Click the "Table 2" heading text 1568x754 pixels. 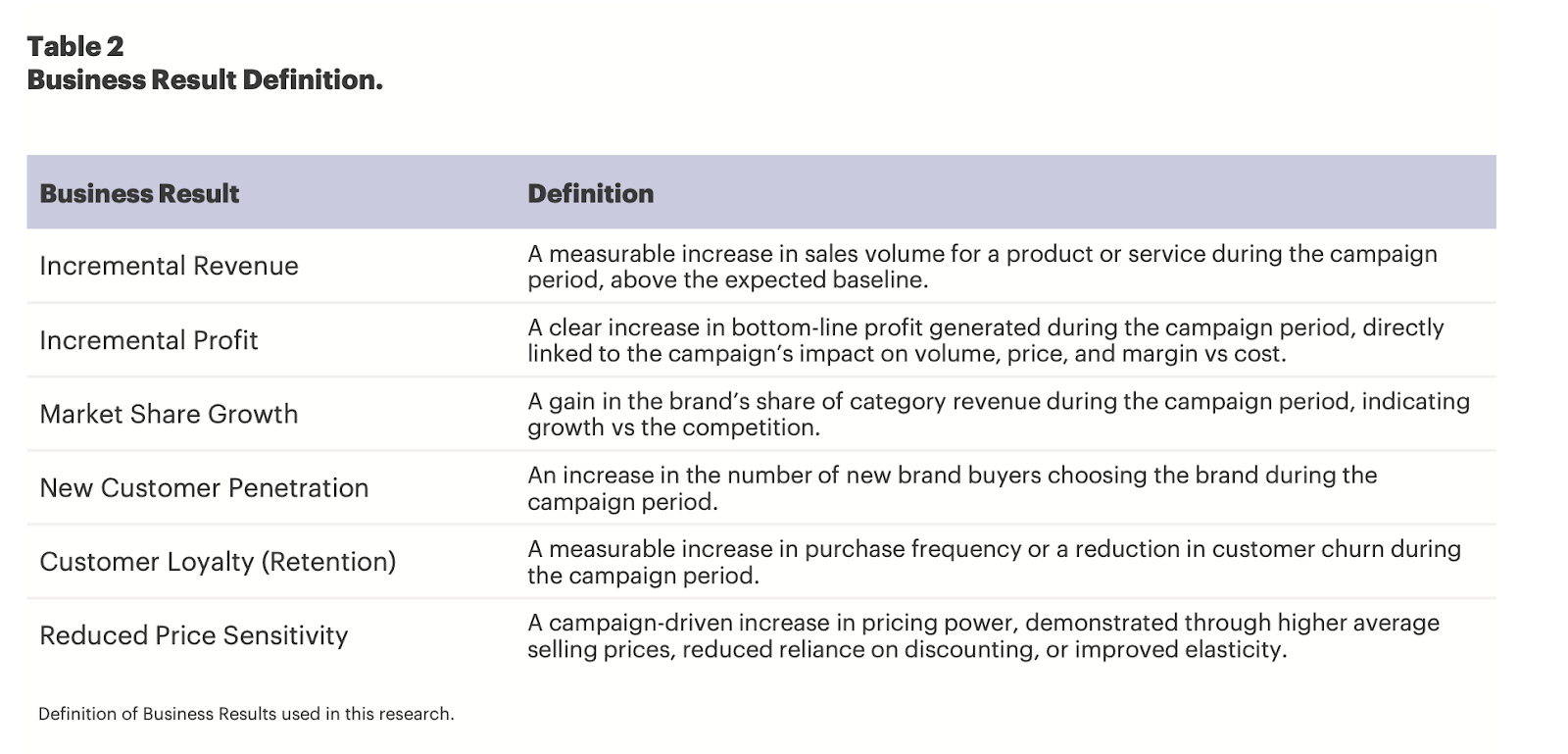tap(75, 46)
